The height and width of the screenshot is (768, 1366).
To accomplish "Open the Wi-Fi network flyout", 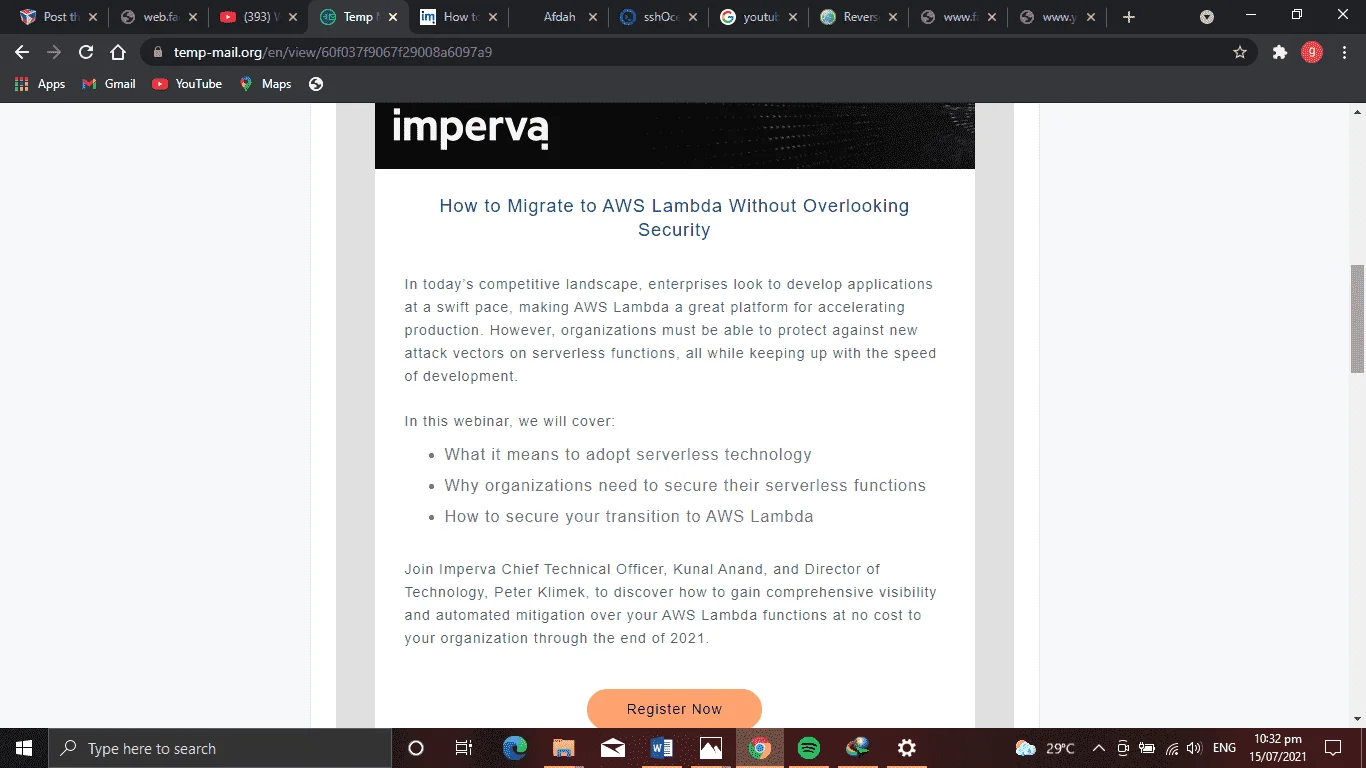I will point(1172,748).
